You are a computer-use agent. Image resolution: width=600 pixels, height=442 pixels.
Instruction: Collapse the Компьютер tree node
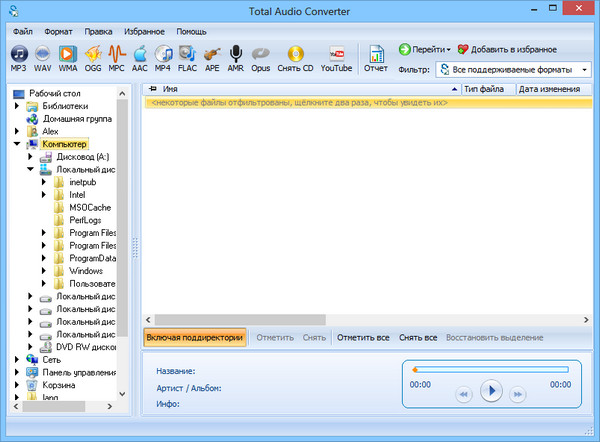(x=18, y=145)
